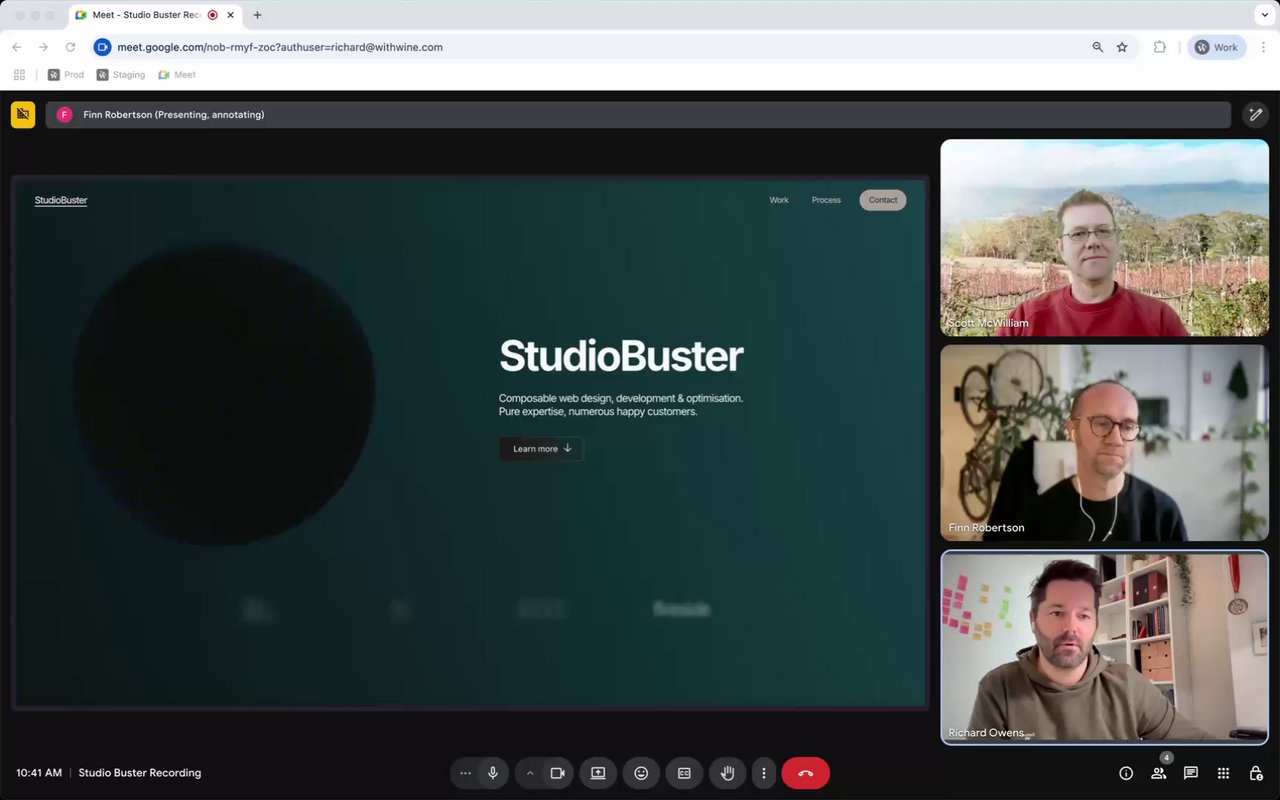Reload the Meet page
The width and height of the screenshot is (1280, 800).
coord(70,47)
